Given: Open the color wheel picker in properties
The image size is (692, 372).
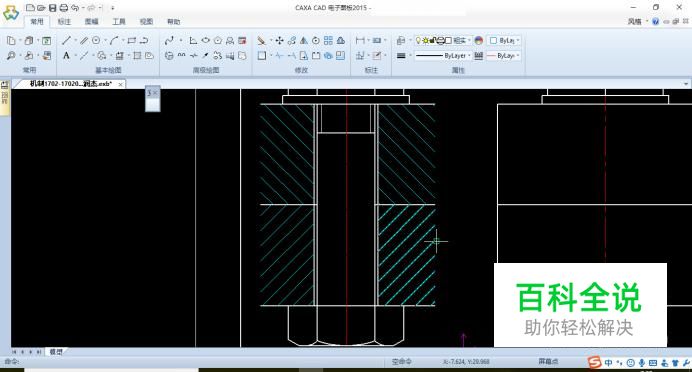Looking at the screenshot, I should coord(479,41).
